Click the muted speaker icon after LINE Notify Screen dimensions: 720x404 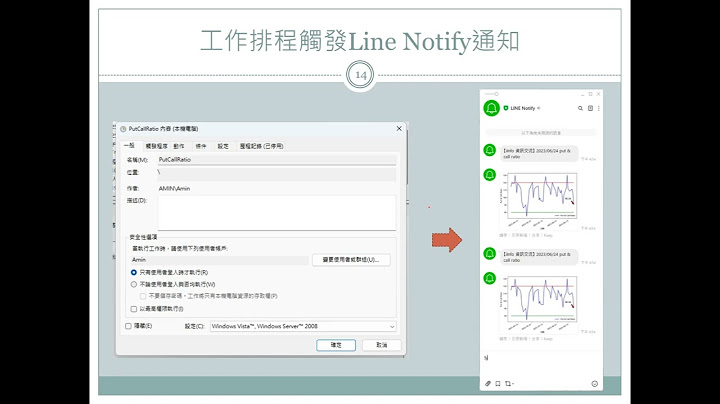[x=539, y=108]
